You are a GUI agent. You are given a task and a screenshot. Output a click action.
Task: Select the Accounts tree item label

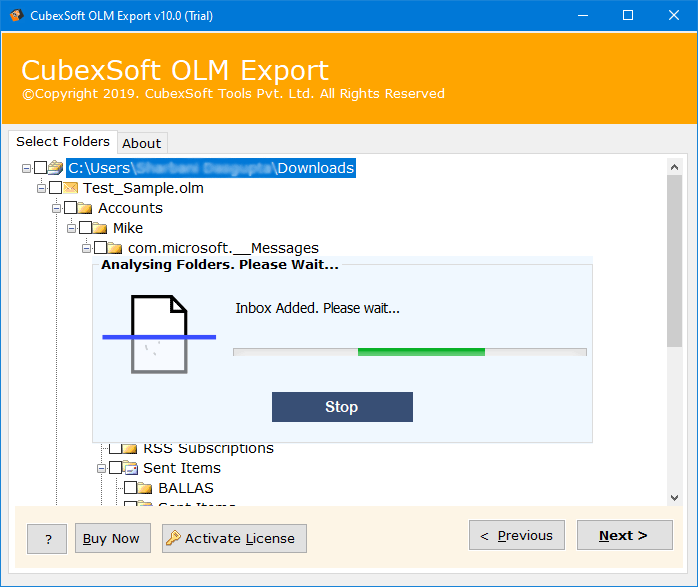click(x=130, y=208)
